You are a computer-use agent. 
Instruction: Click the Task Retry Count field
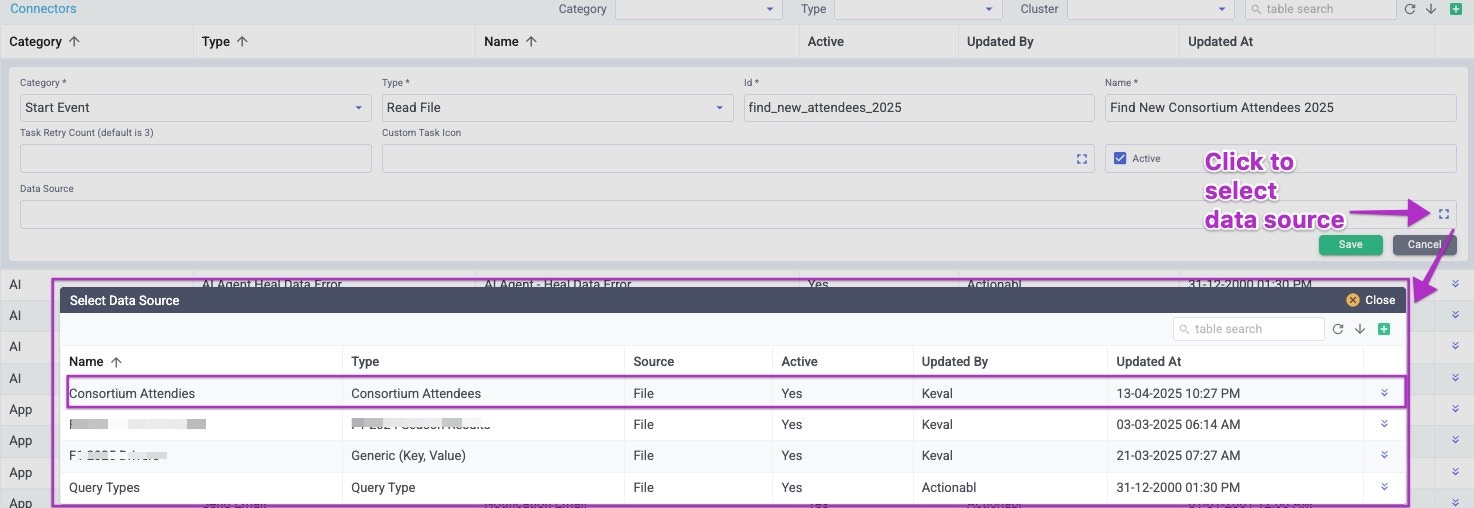coord(196,158)
